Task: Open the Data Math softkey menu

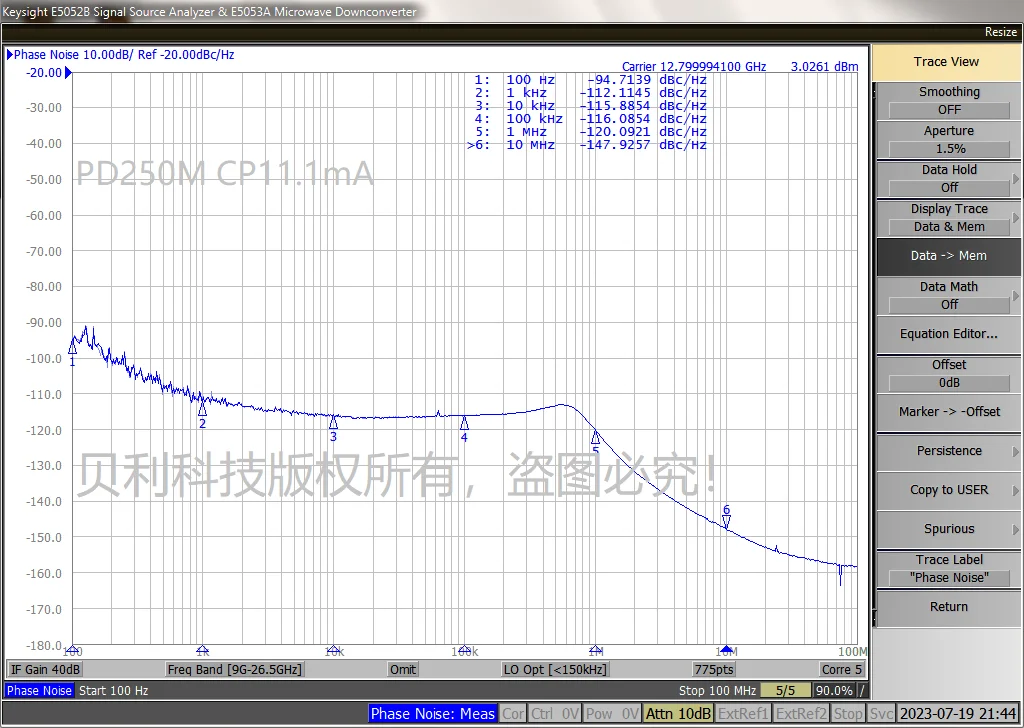Action: (948, 295)
